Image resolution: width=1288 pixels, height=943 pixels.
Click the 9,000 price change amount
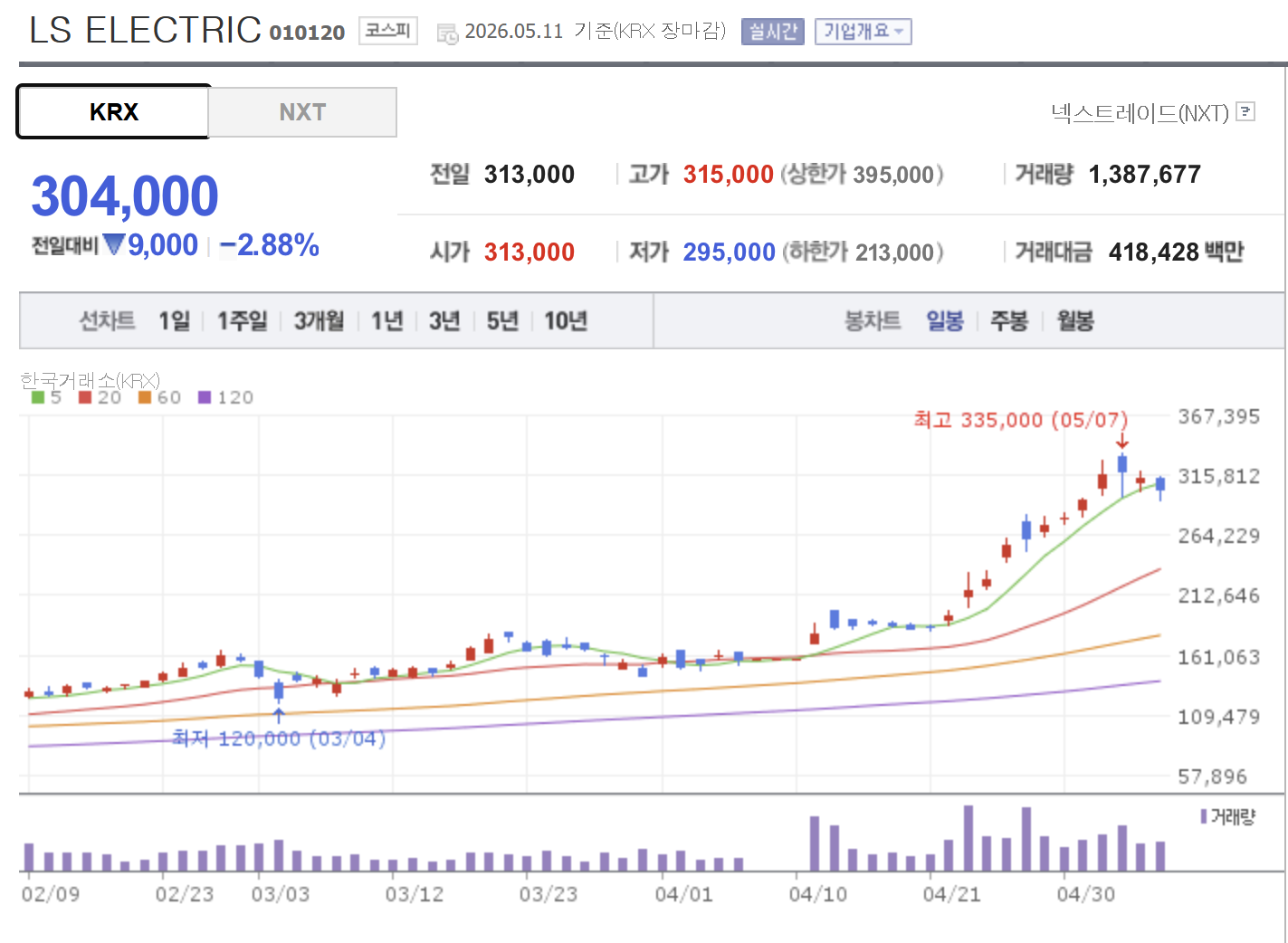point(163,245)
